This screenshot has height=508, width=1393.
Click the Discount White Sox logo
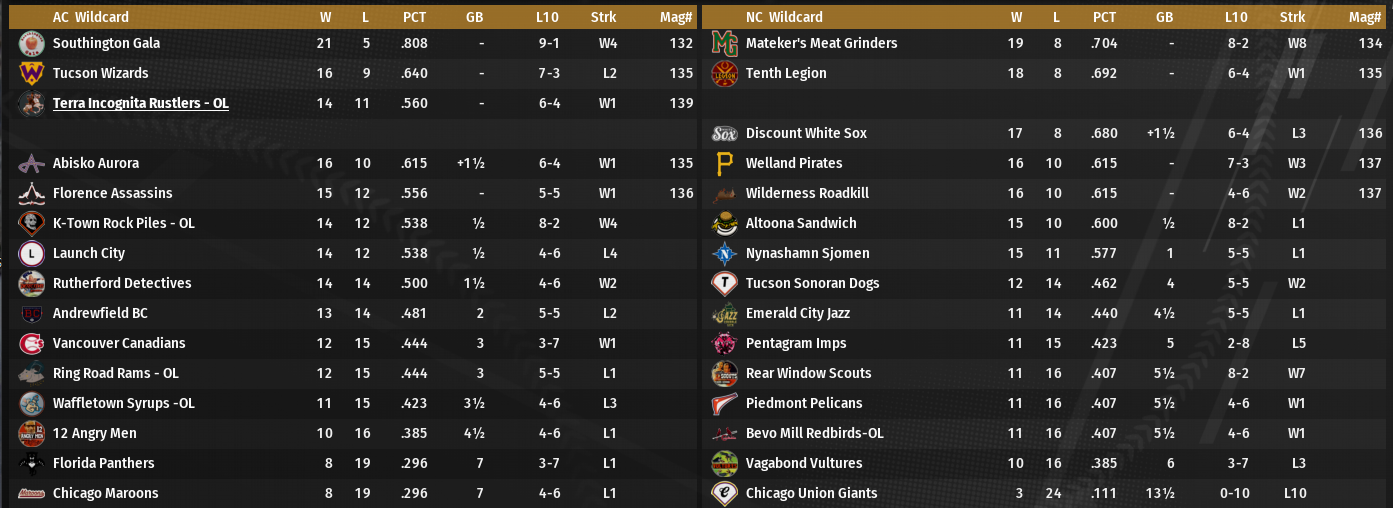724,133
